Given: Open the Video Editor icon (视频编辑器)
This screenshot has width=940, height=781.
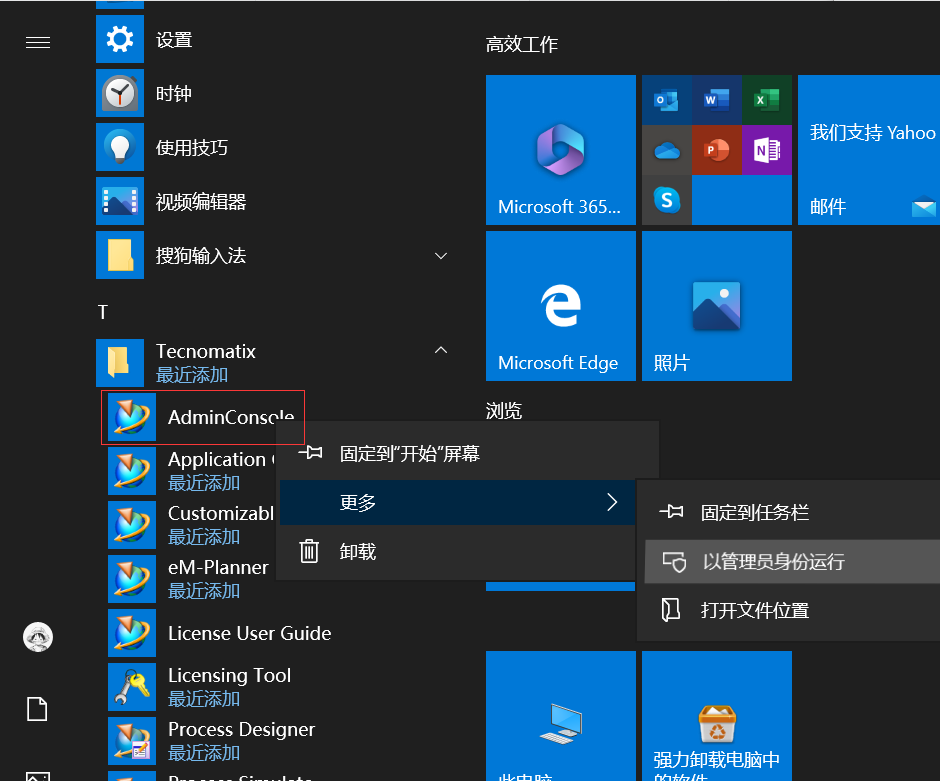Looking at the screenshot, I should tap(120, 201).
